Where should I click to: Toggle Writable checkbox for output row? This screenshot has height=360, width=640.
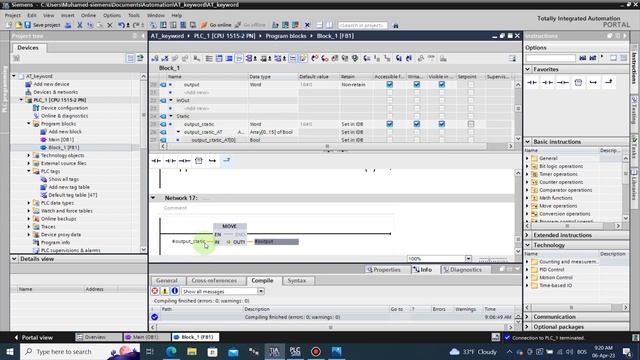(417, 84)
